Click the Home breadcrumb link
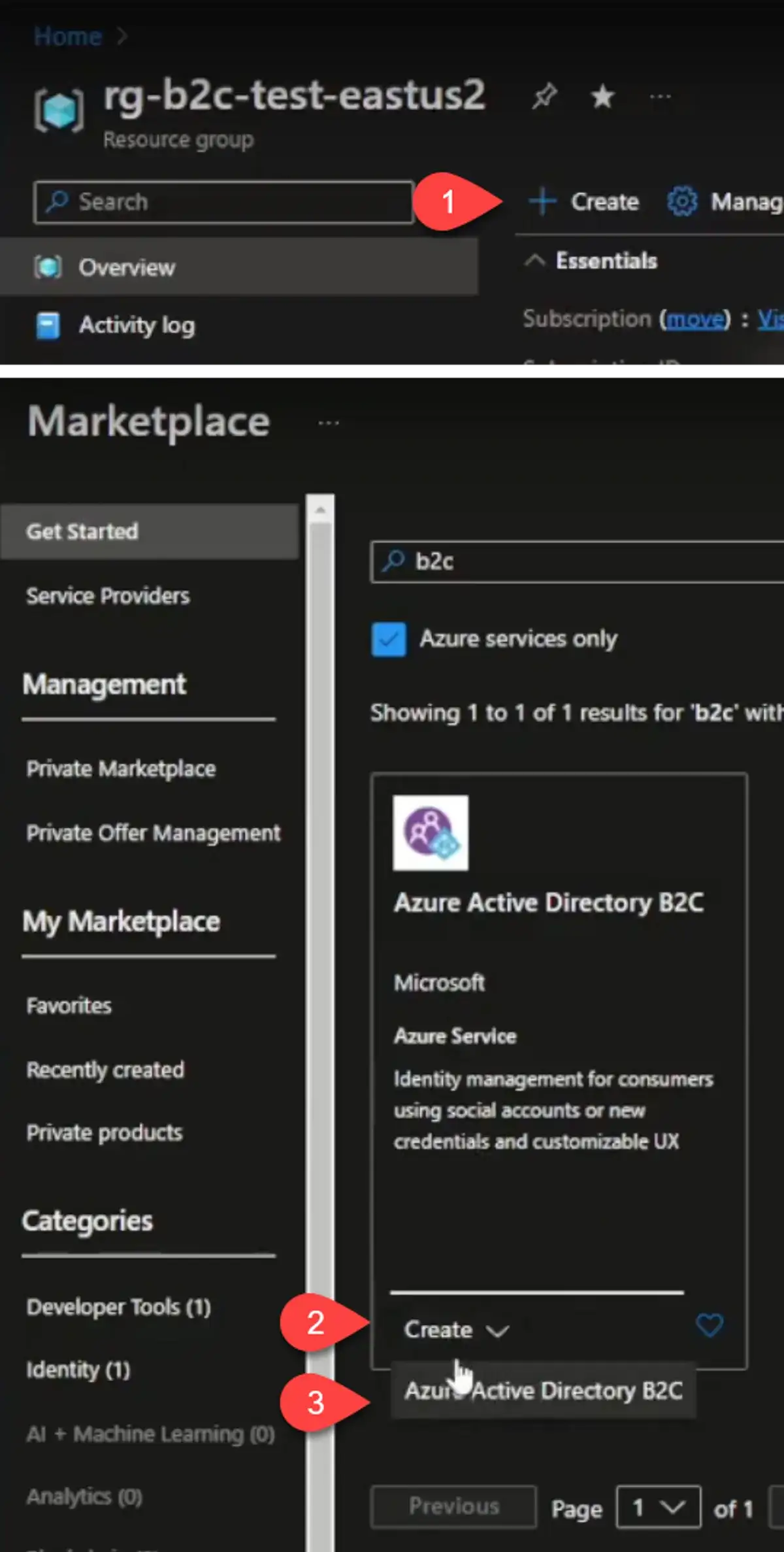 pyautogui.click(x=68, y=36)
